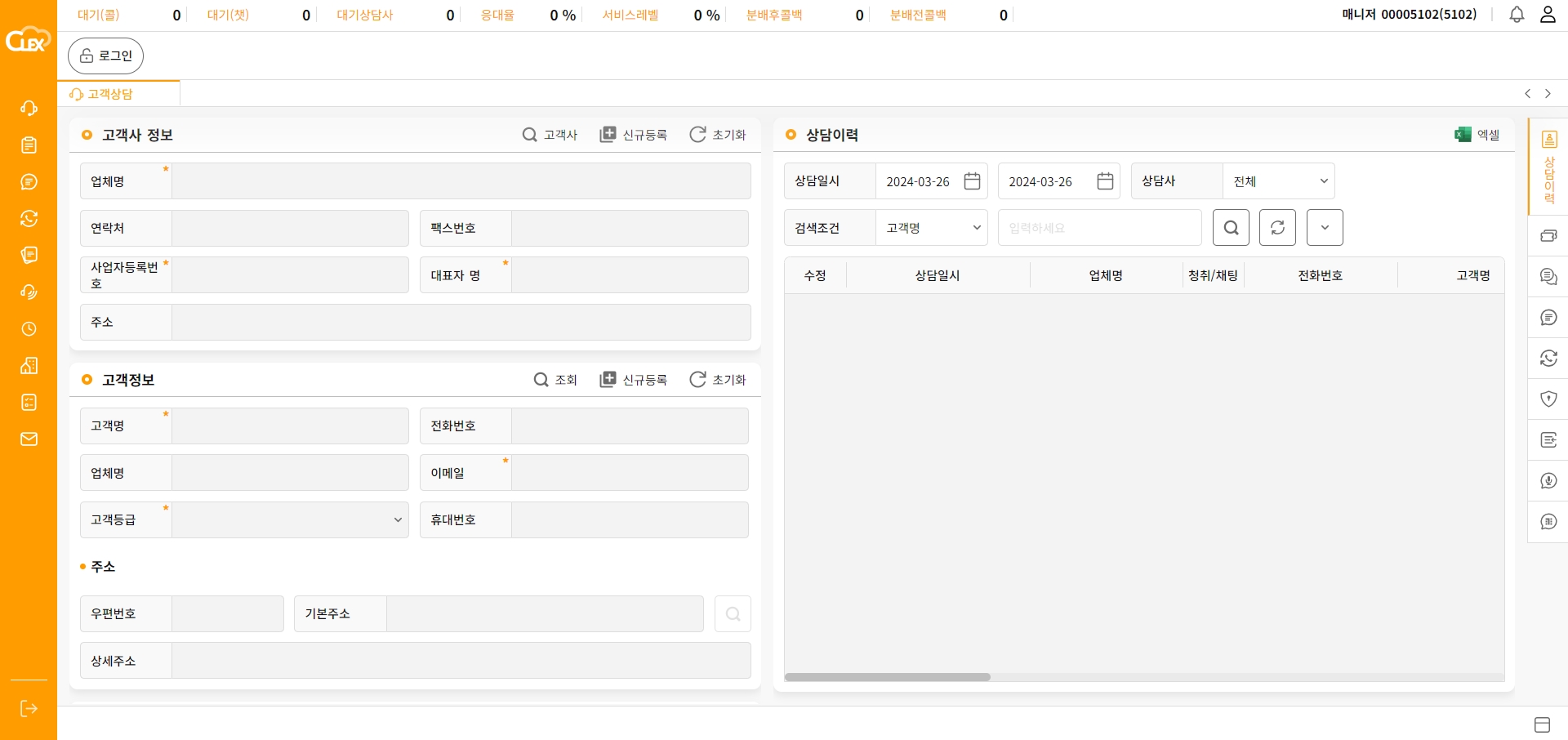Expand the 고객등급 dropdown

[290, 520]
